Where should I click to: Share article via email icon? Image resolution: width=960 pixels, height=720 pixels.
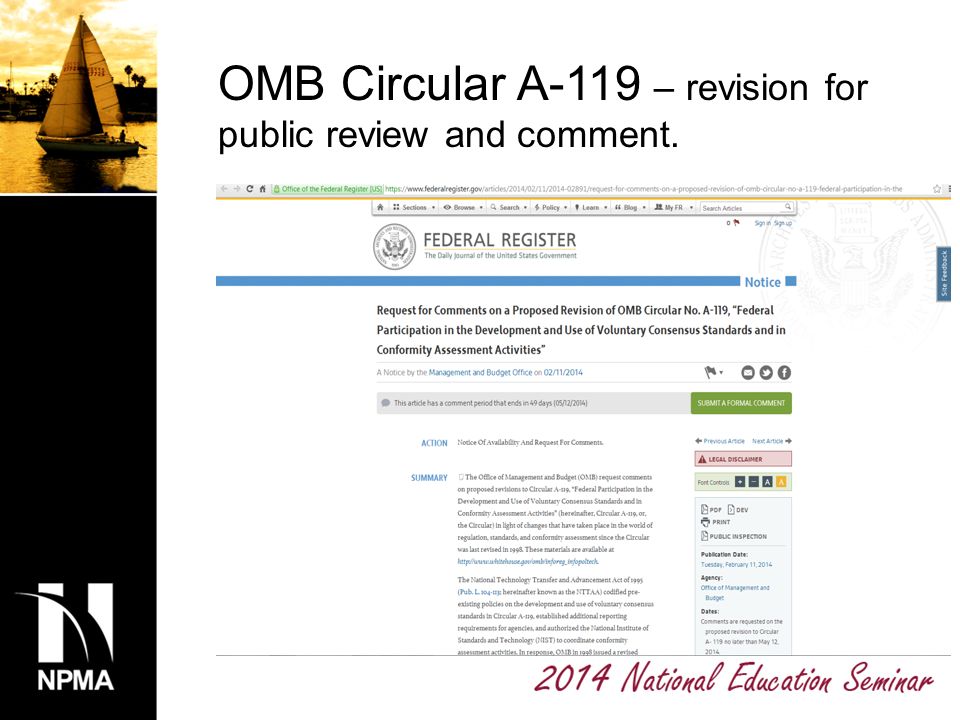[748, 372]
